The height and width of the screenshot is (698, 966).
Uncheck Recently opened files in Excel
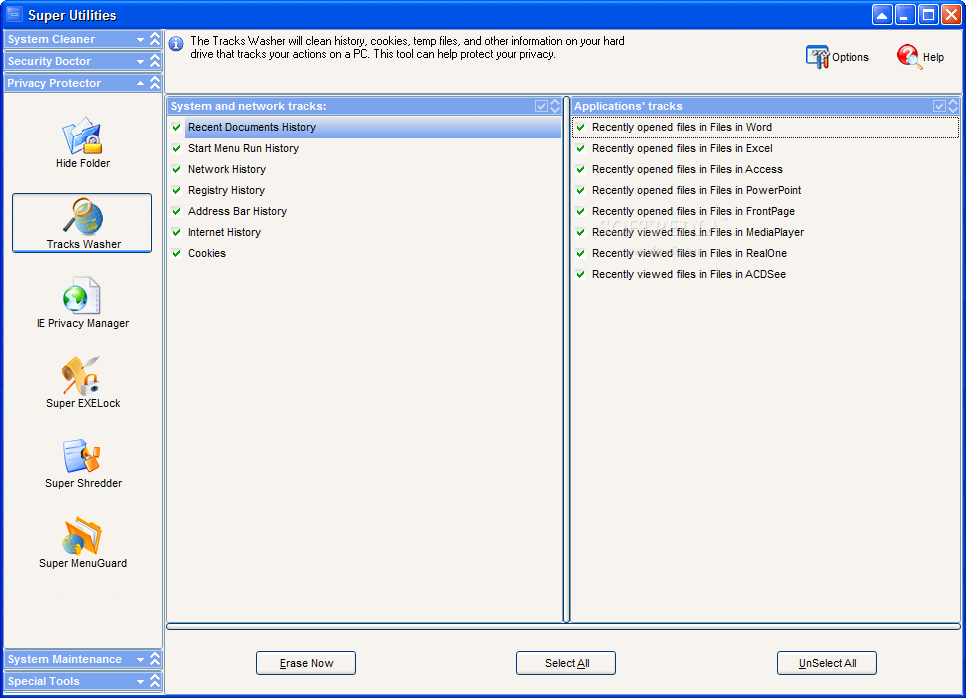[x=580, y=148]
